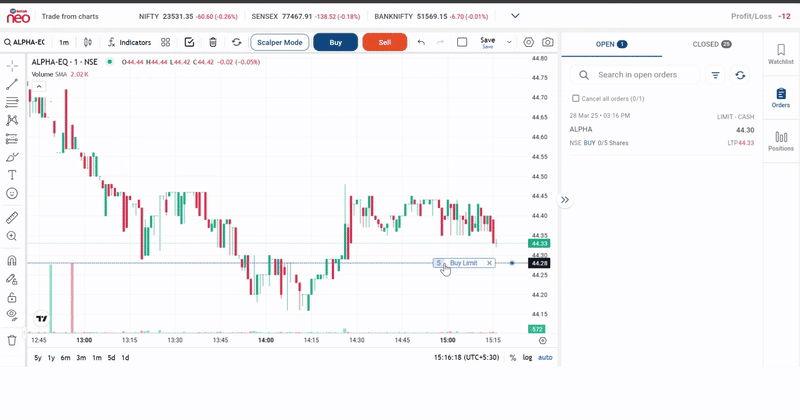The image size is (800, 420).
Task: Open the 1m timeframe interval dropdown
Action: (x=64, y=42)
